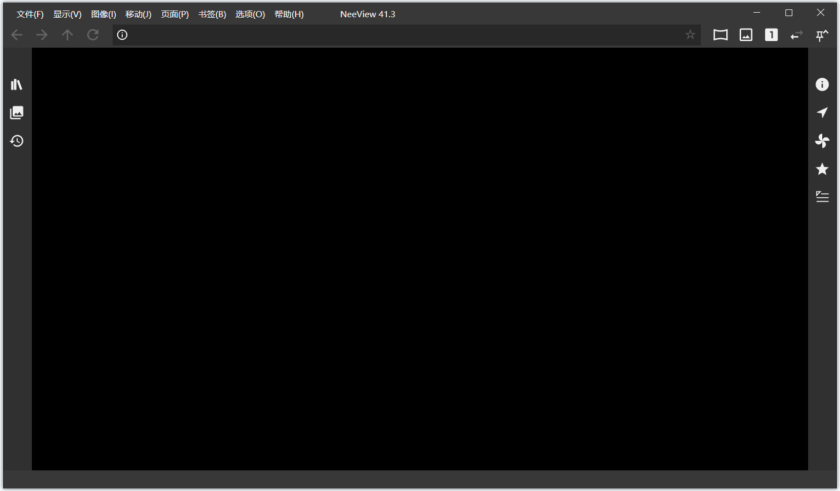Open the playlist panel icon
This screenshot has height=491, width=840.
822,197
